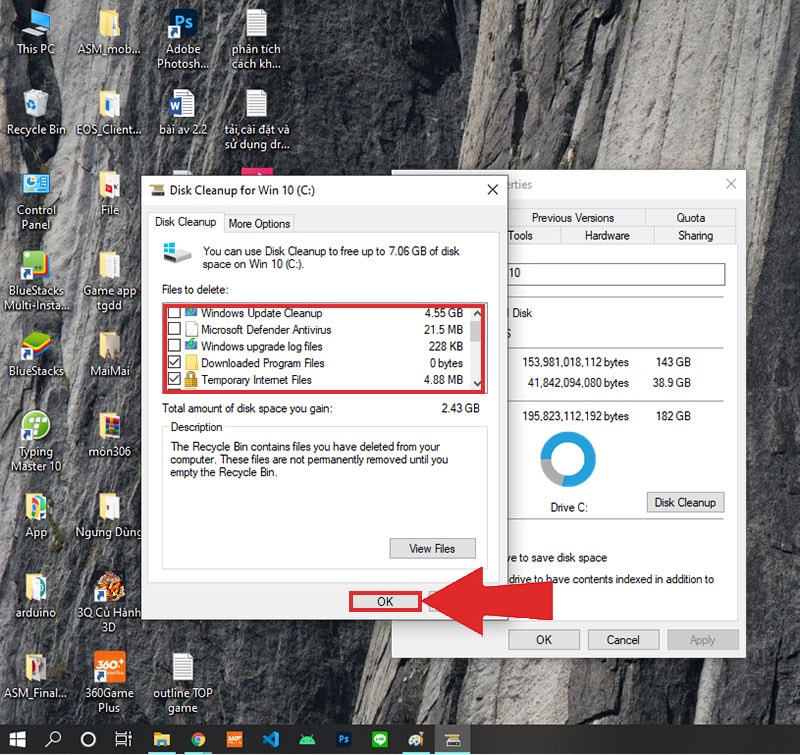Click the Photoshop icon on the taskbar
800x755 pixels.
coord(344,740)
